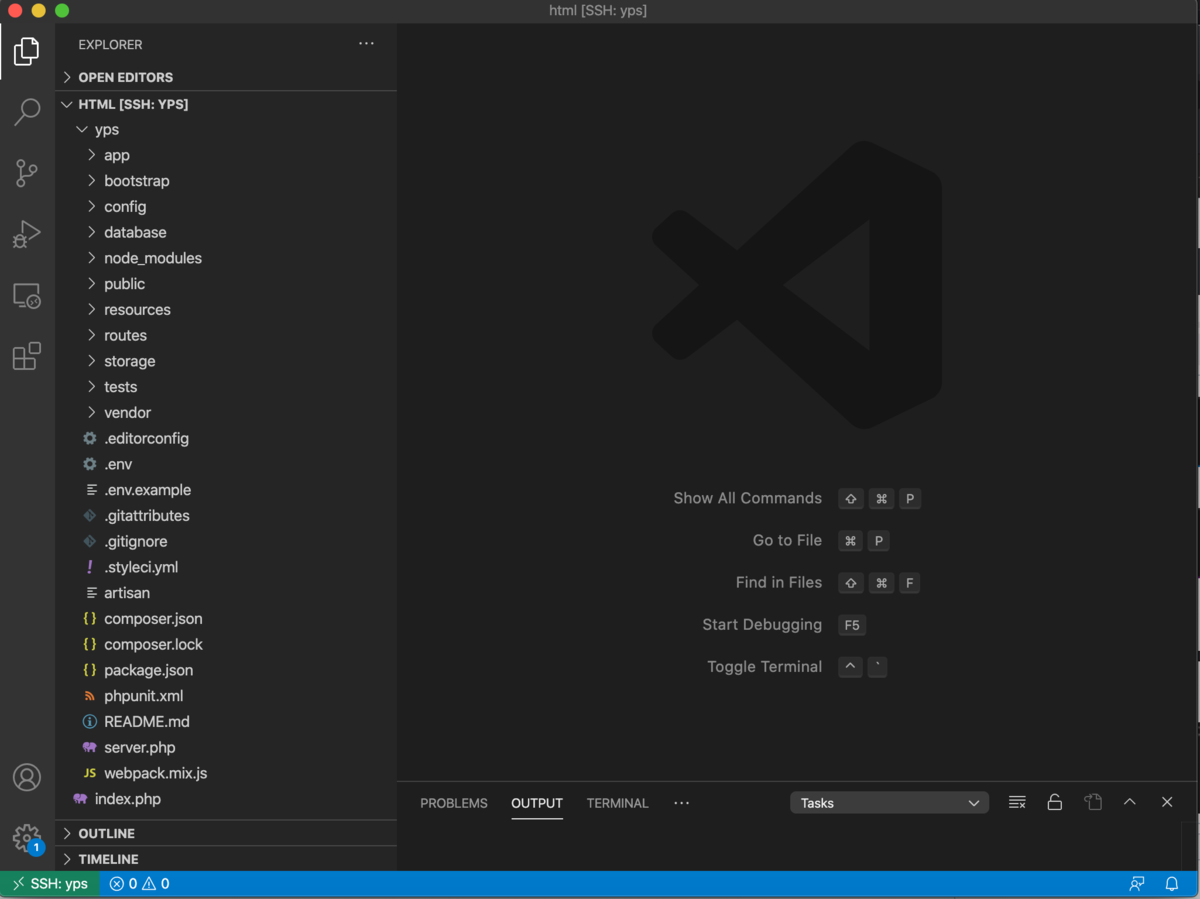1200x899 pixels.
Task: Click the Open Log File icon
Action: [1093, 802]
